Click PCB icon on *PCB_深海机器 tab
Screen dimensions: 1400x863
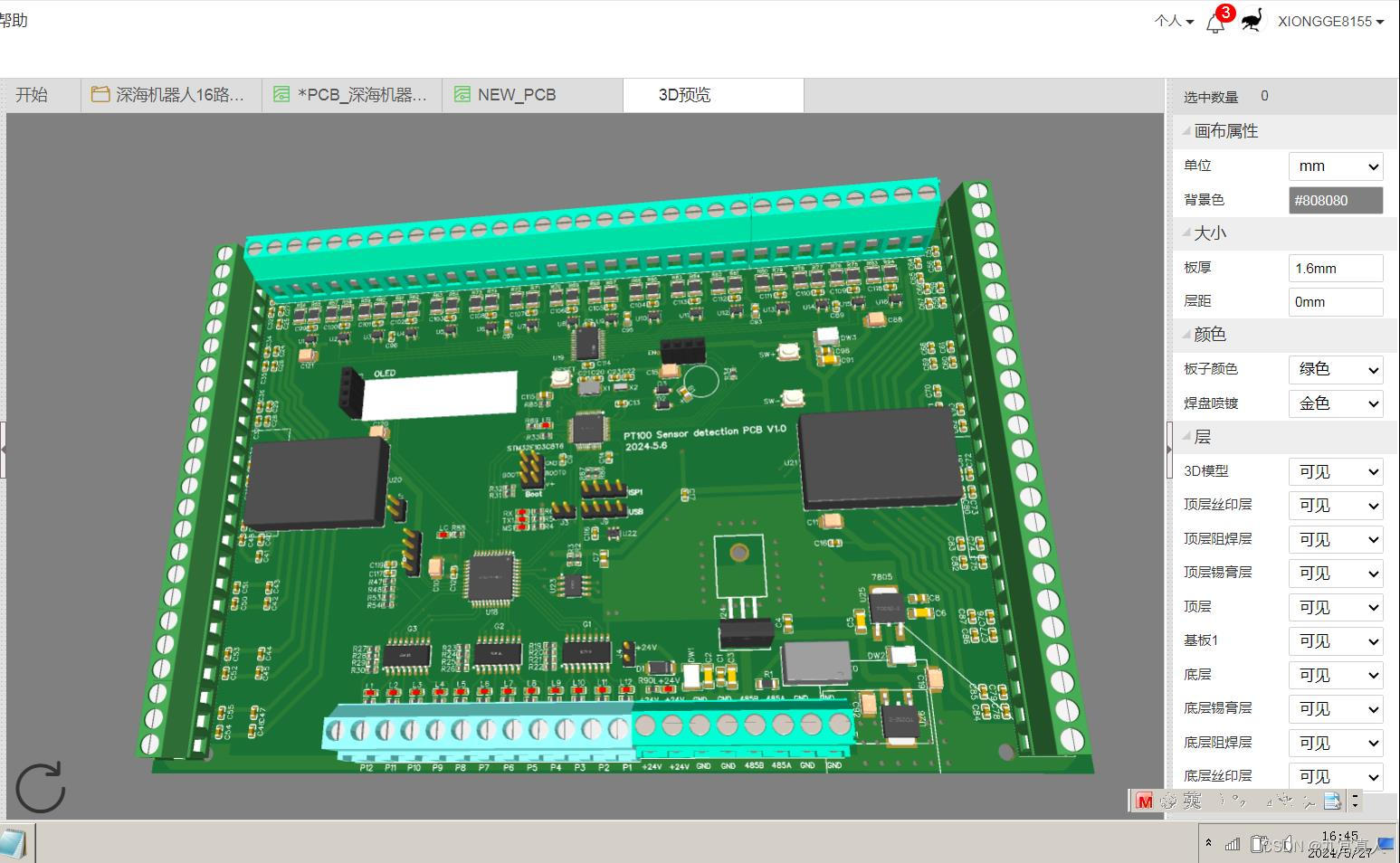[281, 94]
